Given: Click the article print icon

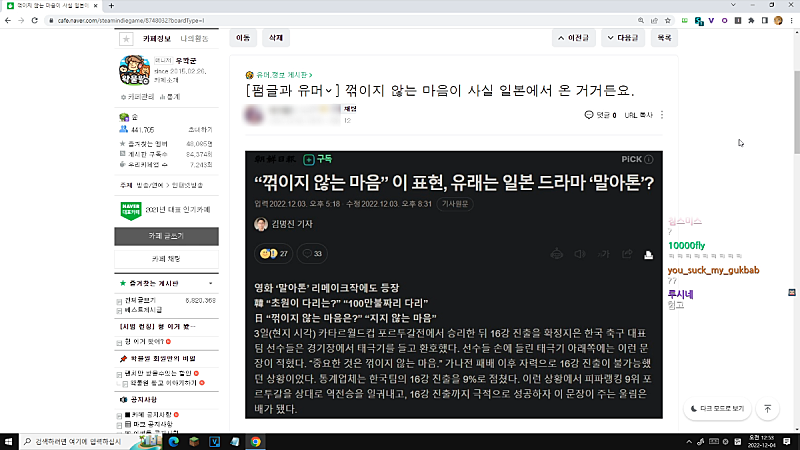Looking at the screenshot, I should pyautogui.click(x=648, y=254).
